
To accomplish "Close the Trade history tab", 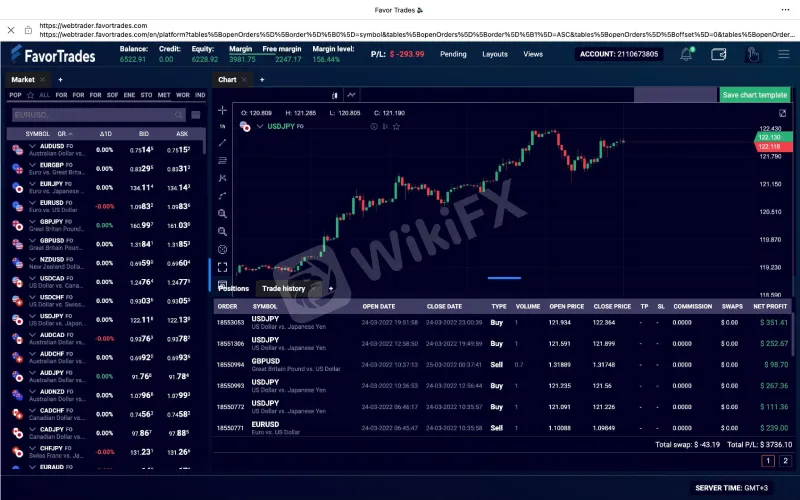I will [x=314, y=288].
